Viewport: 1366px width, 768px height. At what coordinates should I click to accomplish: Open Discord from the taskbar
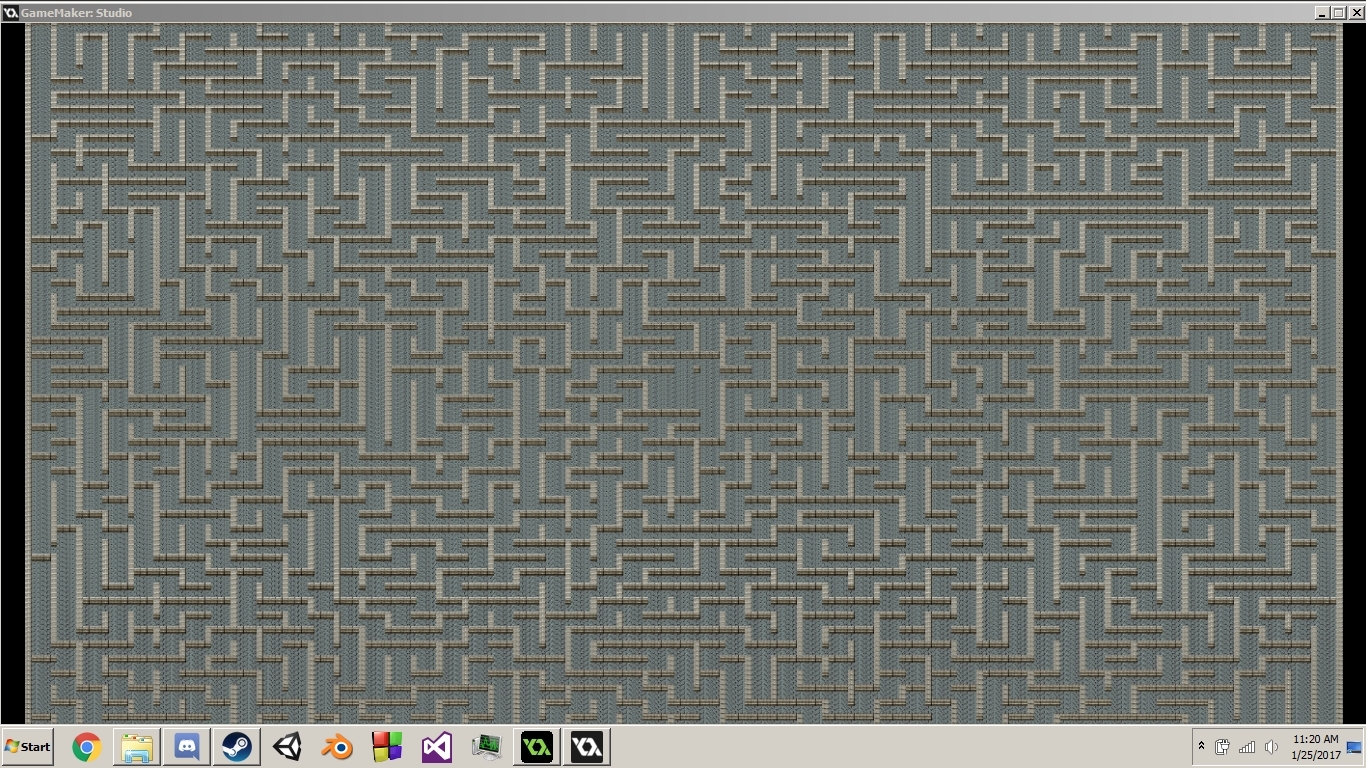click(186, 746)
